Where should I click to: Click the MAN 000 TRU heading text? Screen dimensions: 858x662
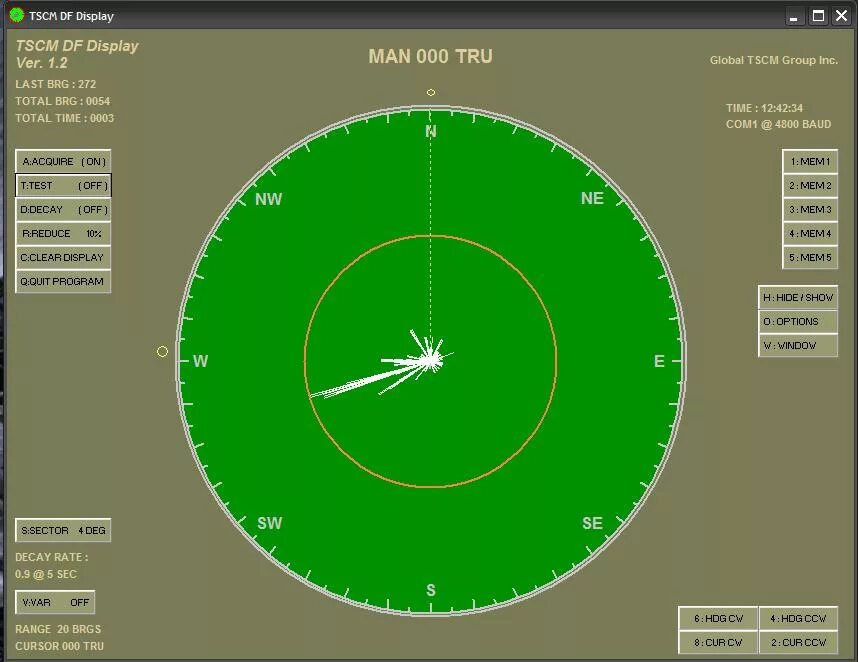430,56
